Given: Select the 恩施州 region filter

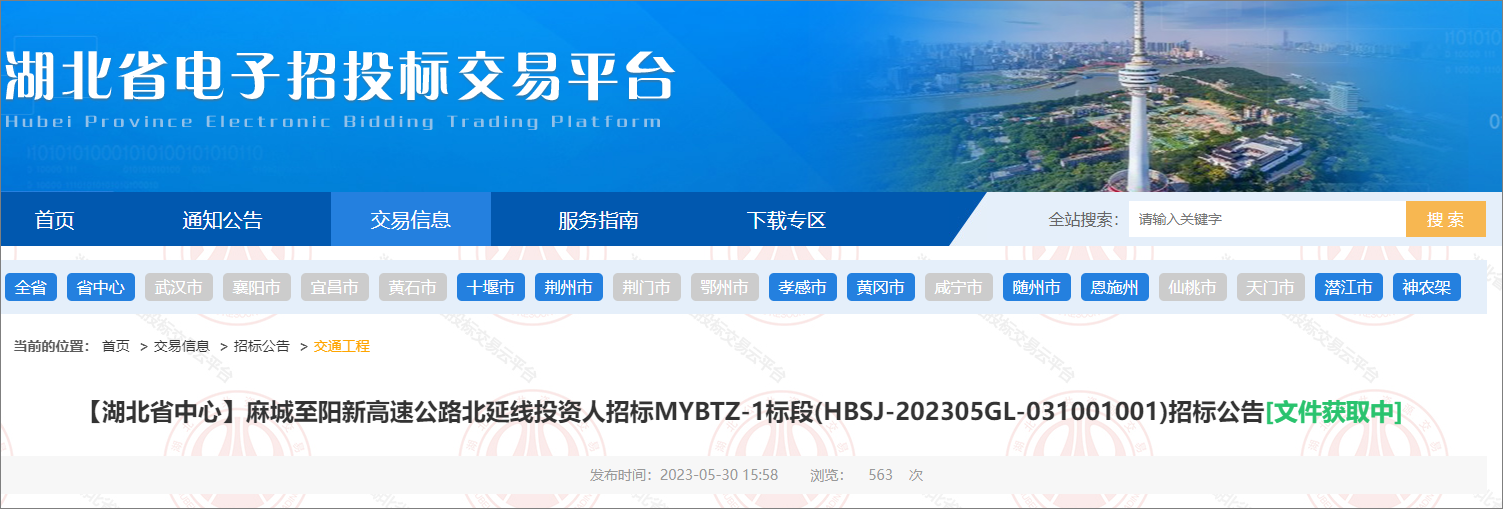Looking at the screenshot, I should (x=1115, y=288).
